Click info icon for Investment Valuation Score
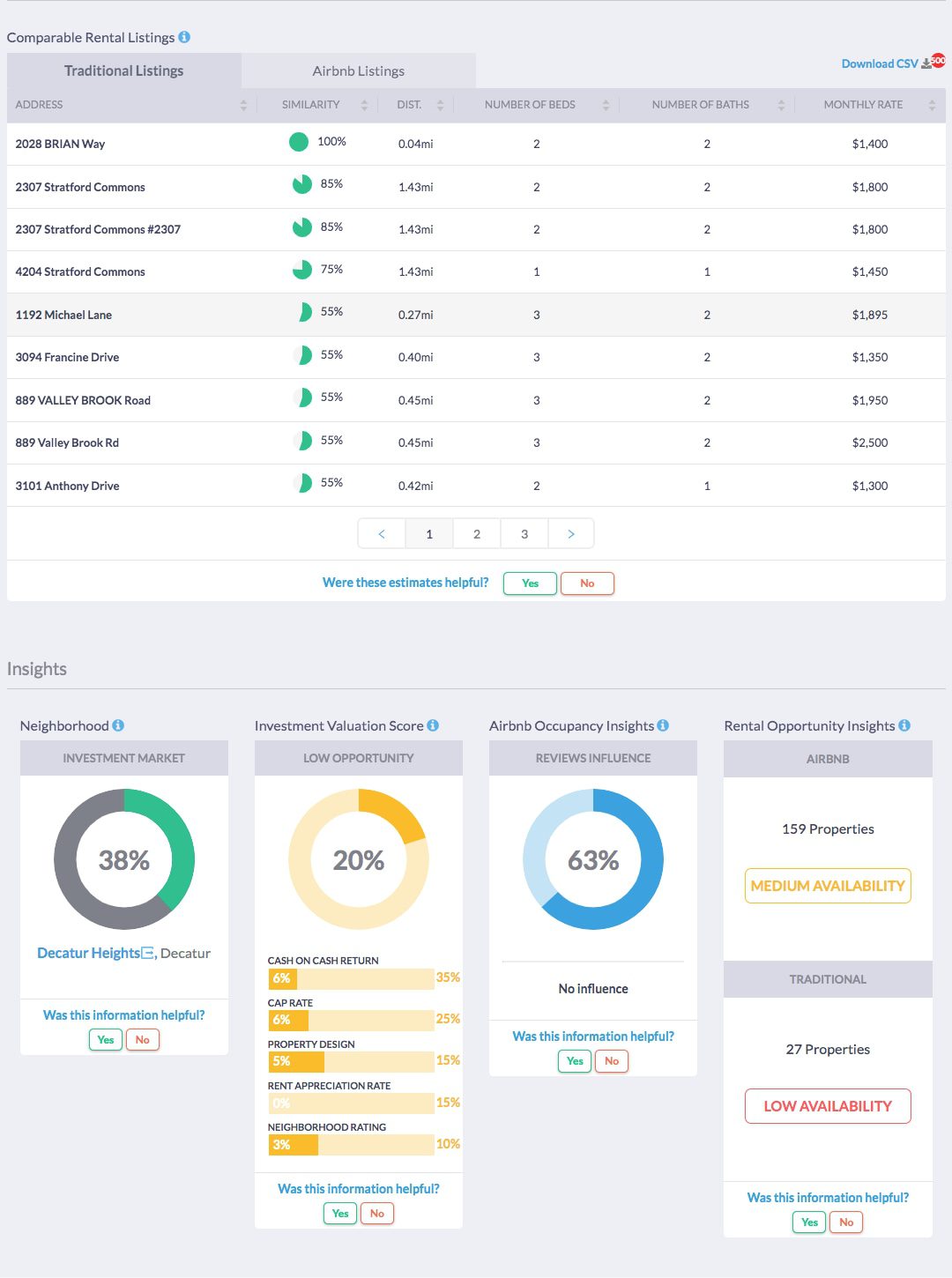The width and height of the screenshot is (952, 1278). pyautogui.click(x=433, y=725)
